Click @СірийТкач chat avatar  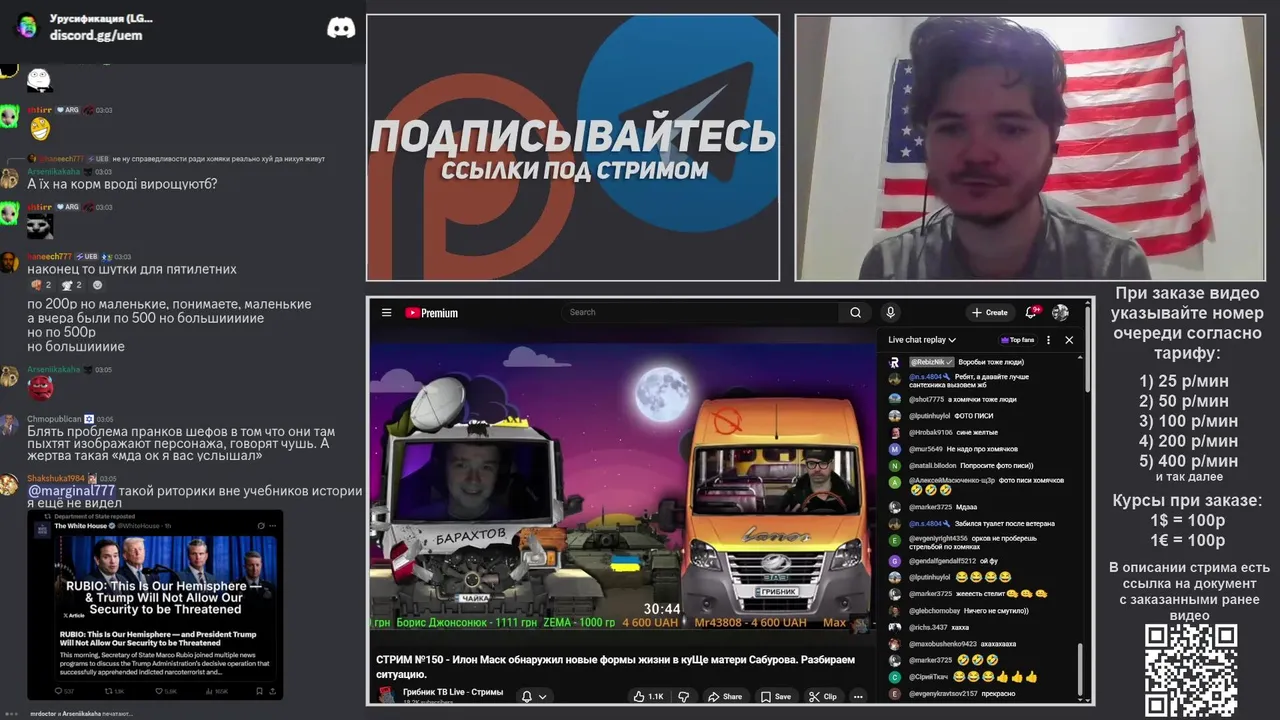(895, 677)
